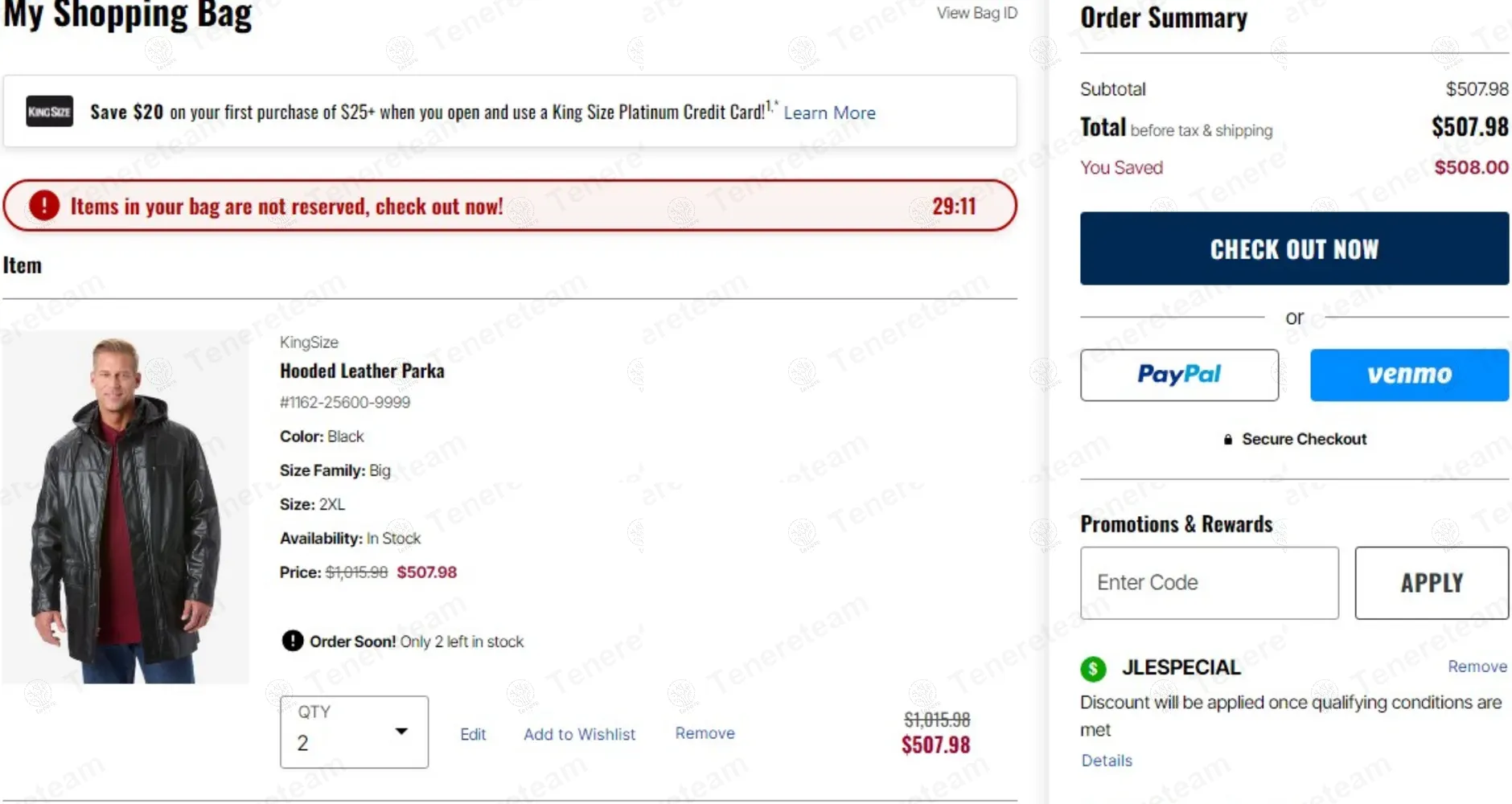
Task: Focus the Enter Code promo field
Action: [x=1209, y=583]
